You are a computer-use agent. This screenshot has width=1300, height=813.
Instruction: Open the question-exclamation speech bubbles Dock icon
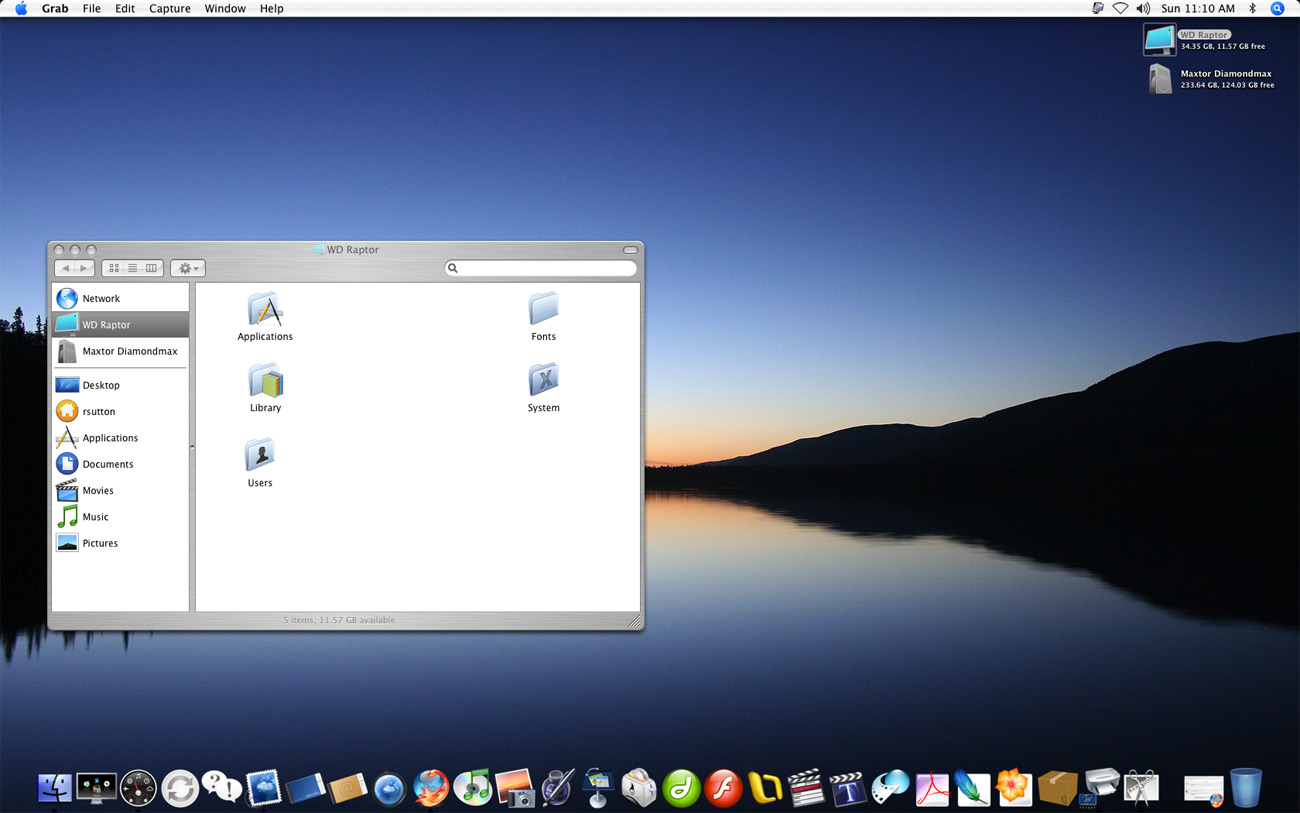tap(221, 787)
